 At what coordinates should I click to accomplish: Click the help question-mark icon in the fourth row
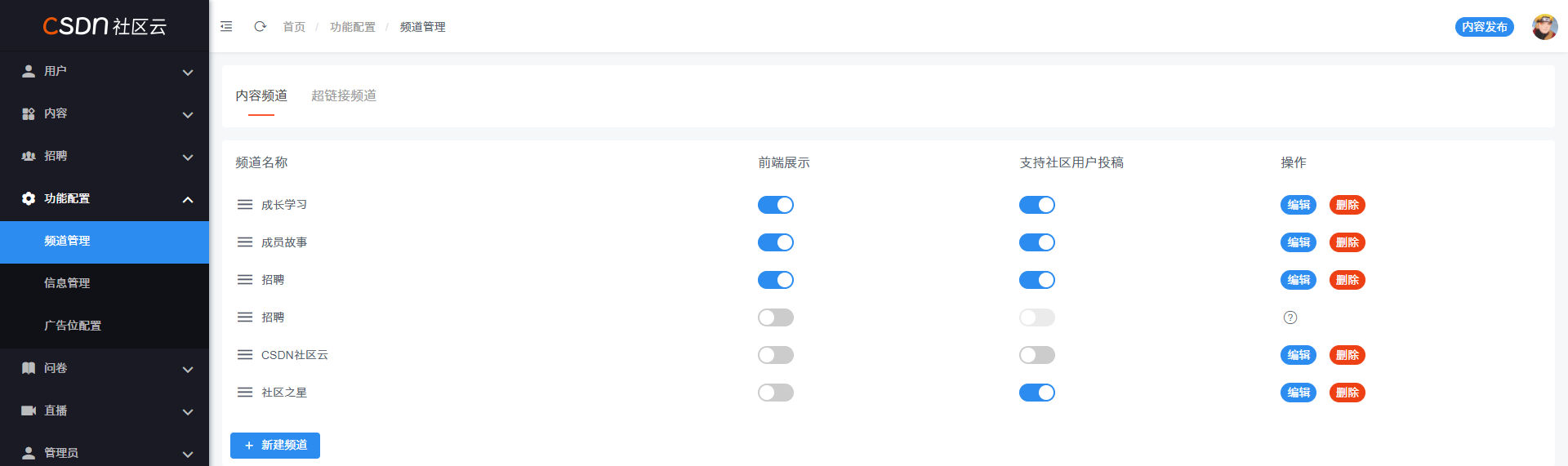1290,317
